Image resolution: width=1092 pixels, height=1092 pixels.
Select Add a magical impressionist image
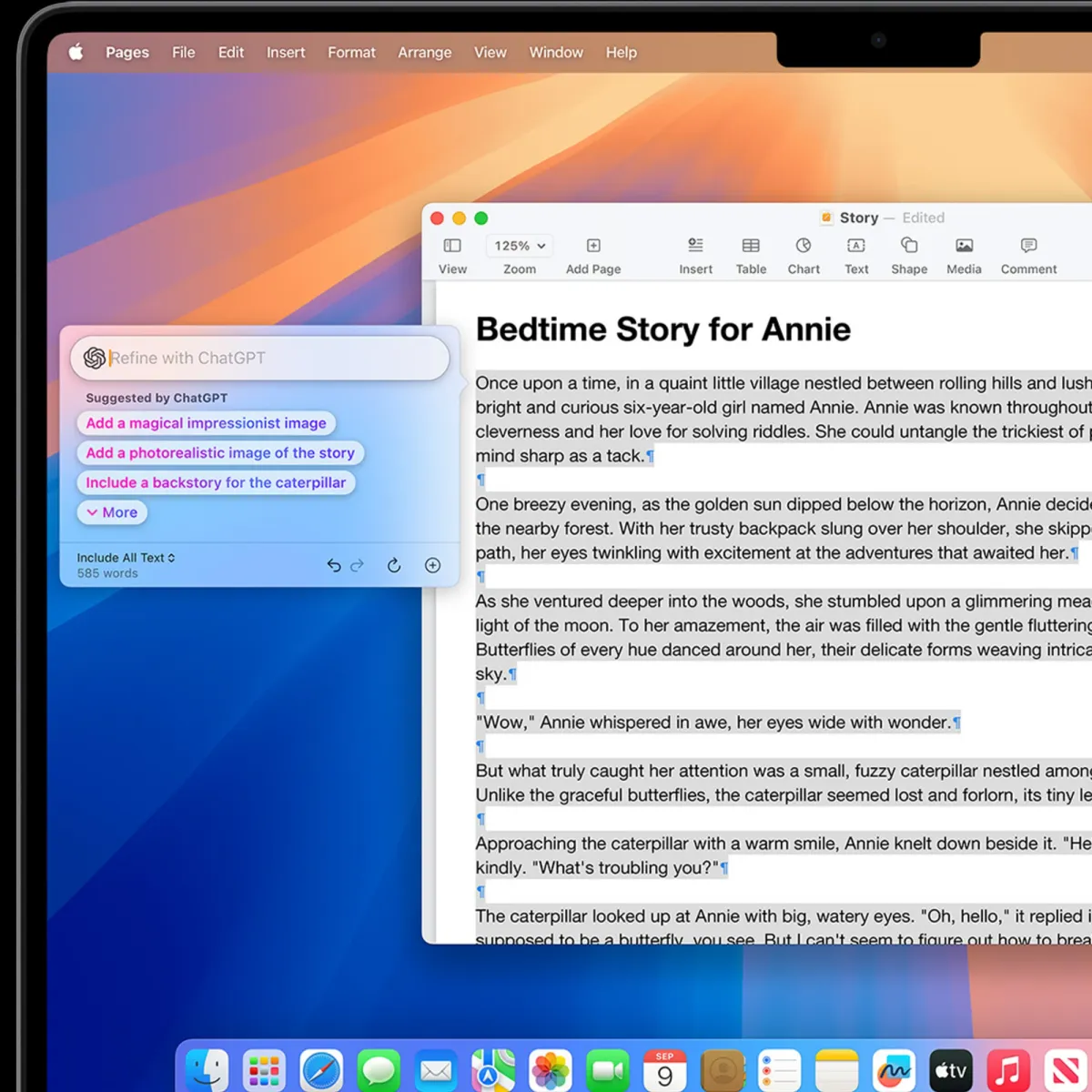click(206, 423)
